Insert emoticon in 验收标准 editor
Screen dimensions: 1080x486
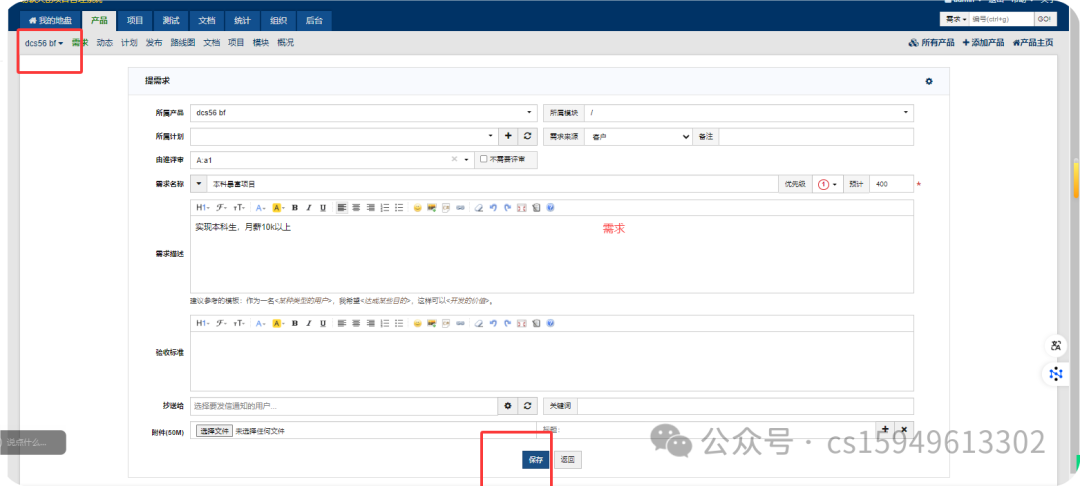(x=417, y=323)
